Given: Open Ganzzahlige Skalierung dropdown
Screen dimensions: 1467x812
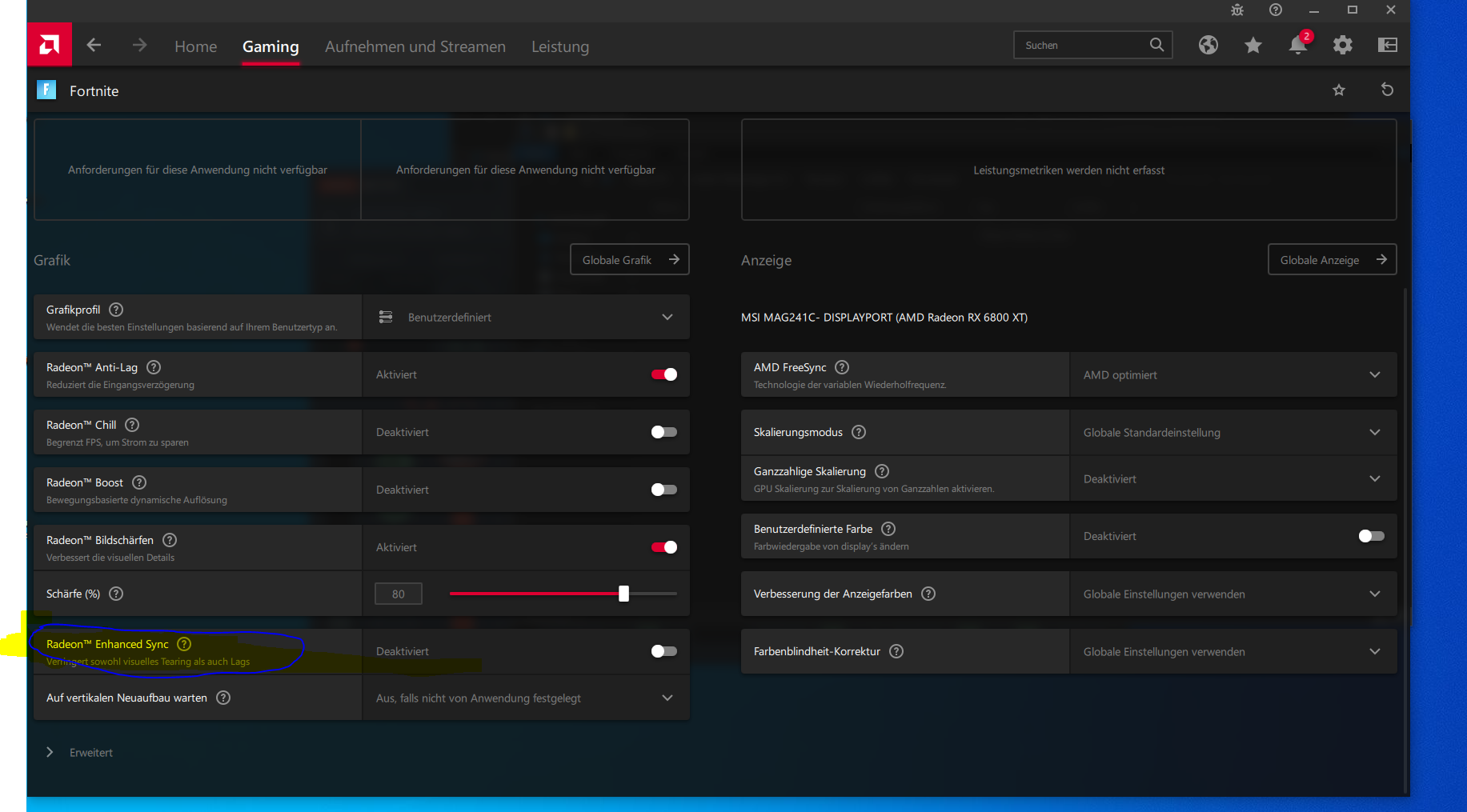Looking at the screenshot, I should click(x=1233, y=478).
